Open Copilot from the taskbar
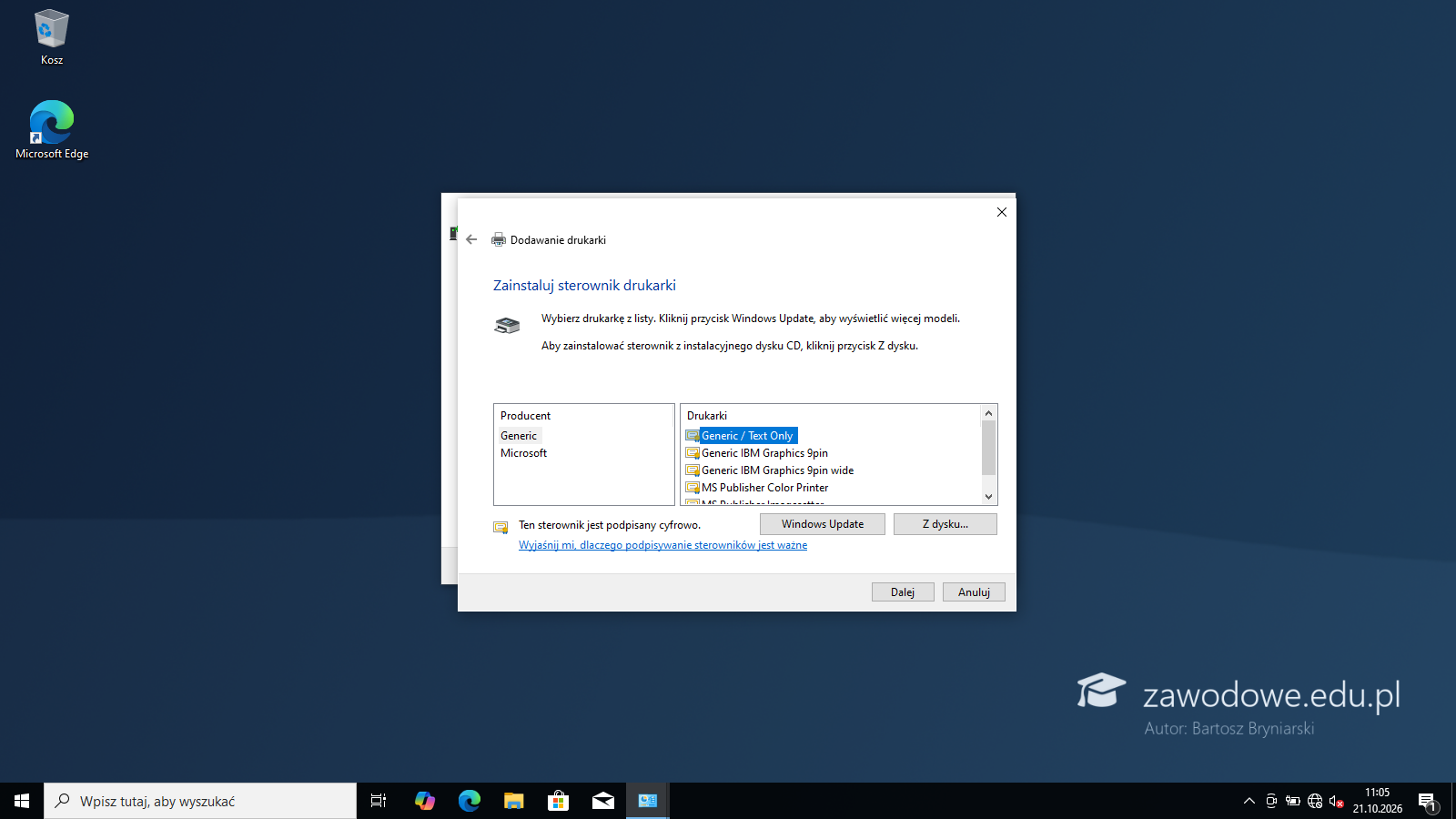 (x=424, y=801)
